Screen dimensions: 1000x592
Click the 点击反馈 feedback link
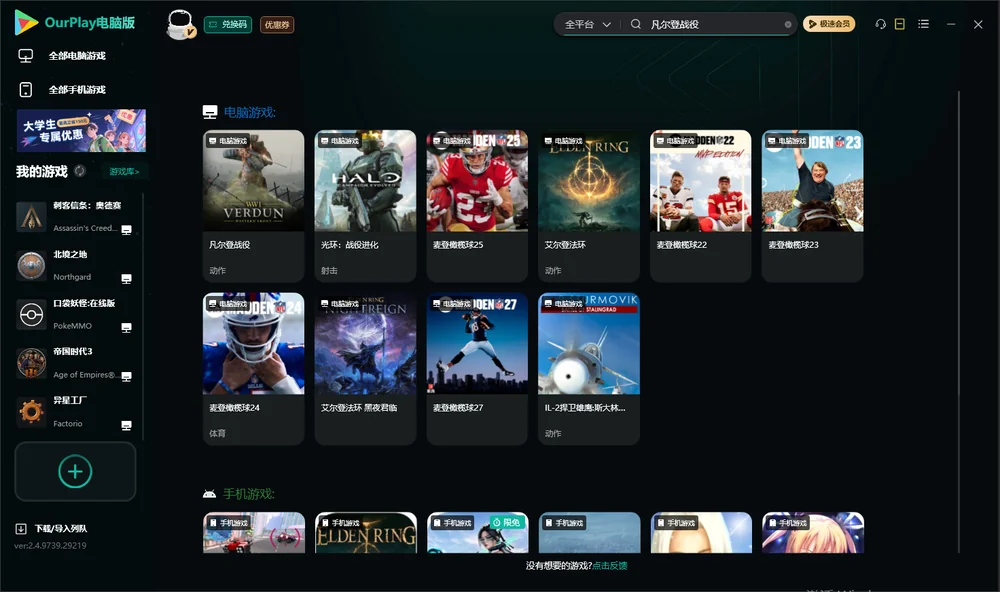click(x=610, y=565)
